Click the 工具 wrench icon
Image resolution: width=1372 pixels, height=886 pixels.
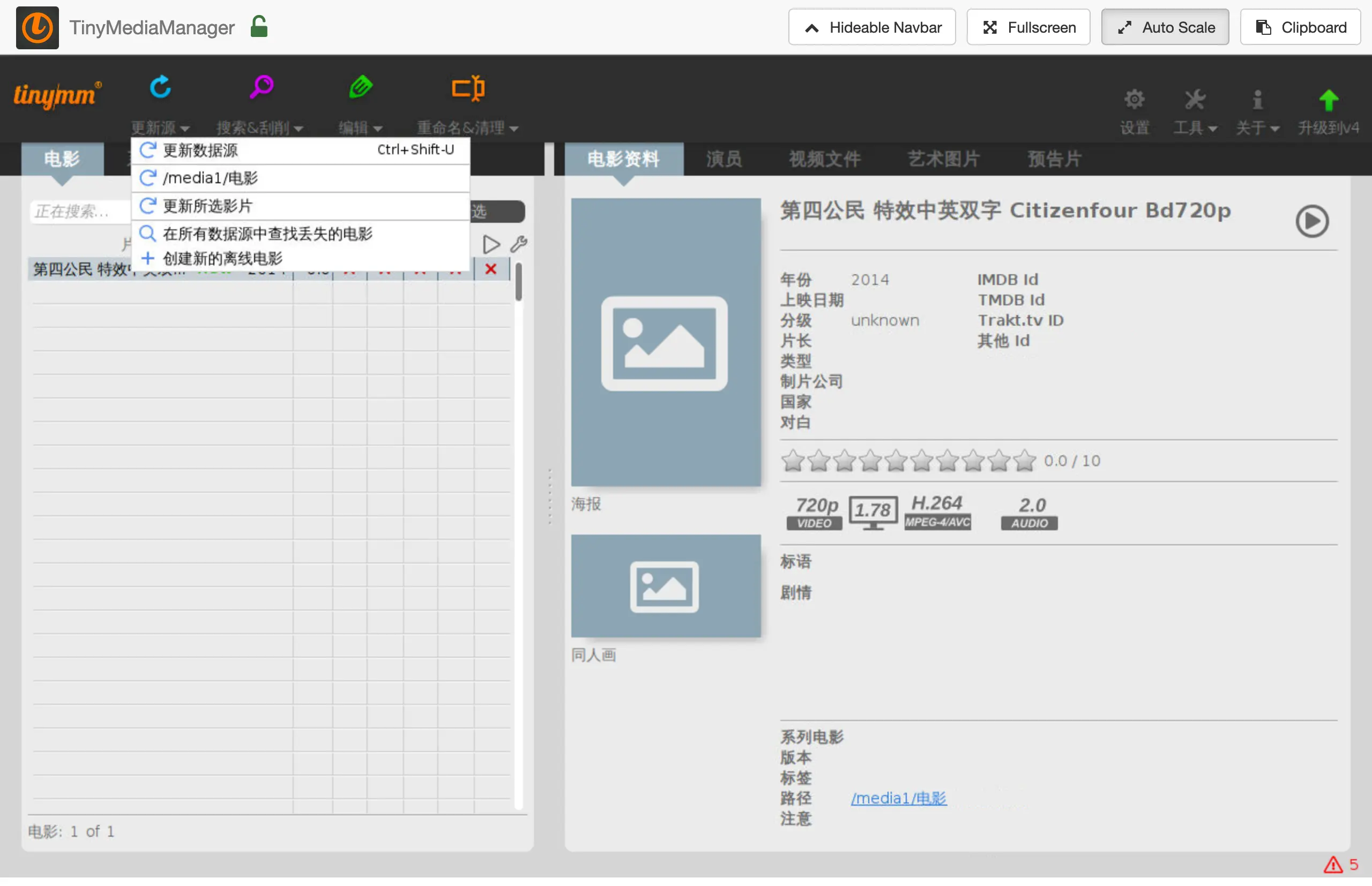(x=1195, y=100)
